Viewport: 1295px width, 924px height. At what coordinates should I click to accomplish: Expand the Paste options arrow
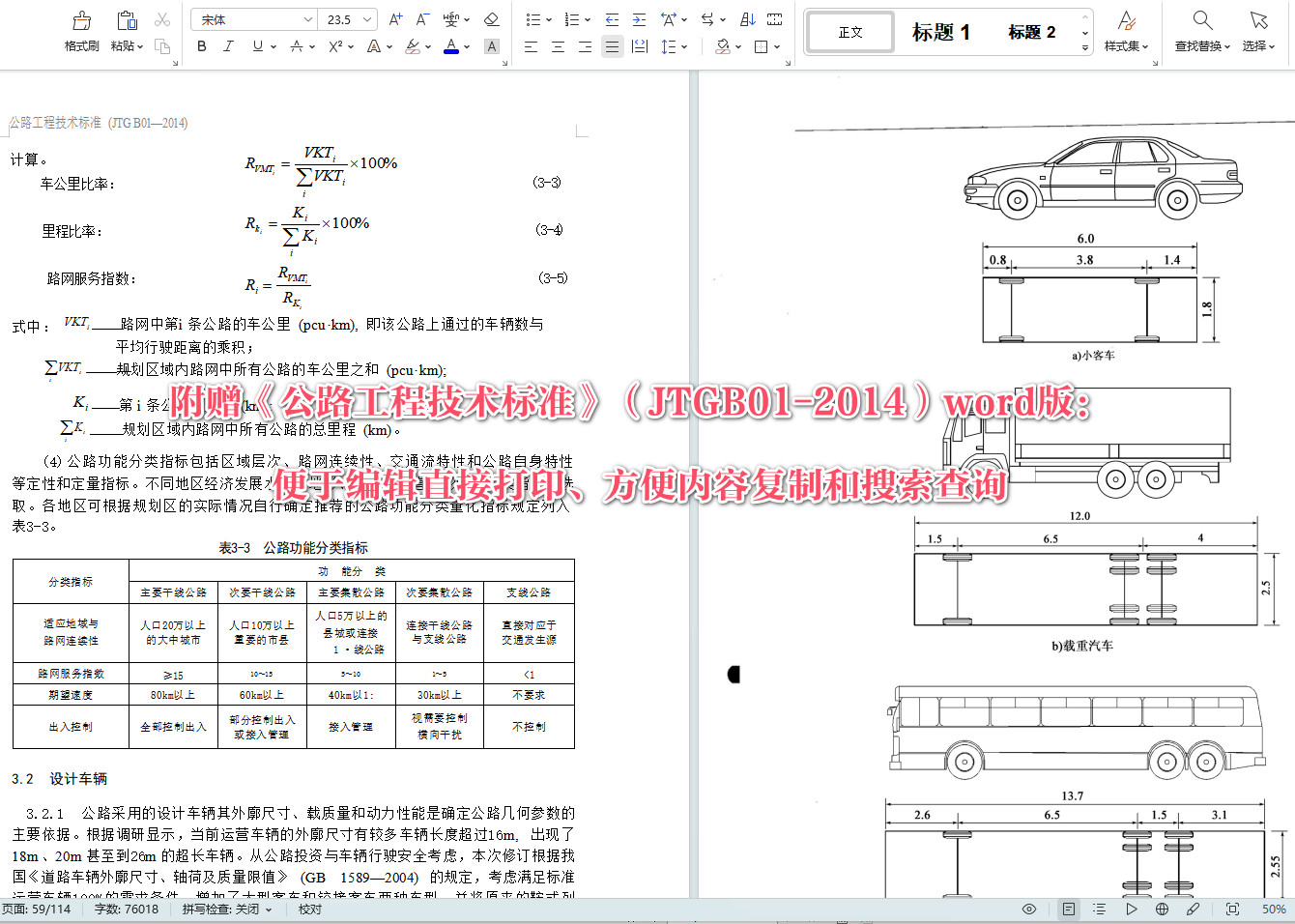(140, 46)
